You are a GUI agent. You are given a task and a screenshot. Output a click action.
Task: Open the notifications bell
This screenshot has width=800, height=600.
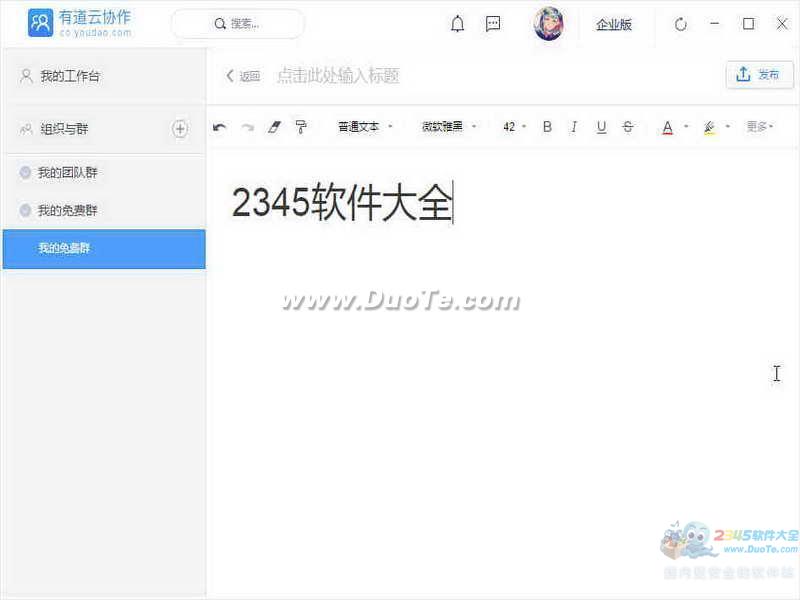tap(458, 24)
